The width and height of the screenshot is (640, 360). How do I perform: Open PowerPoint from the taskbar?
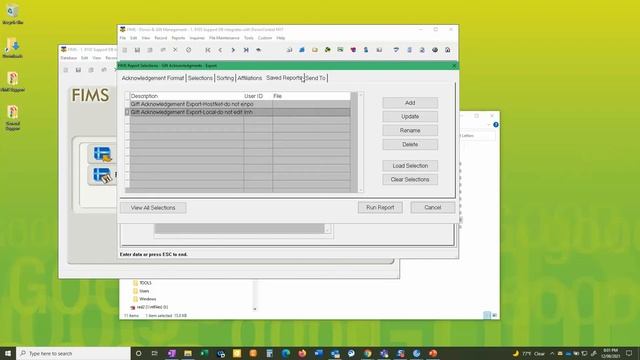click(433, 353)
